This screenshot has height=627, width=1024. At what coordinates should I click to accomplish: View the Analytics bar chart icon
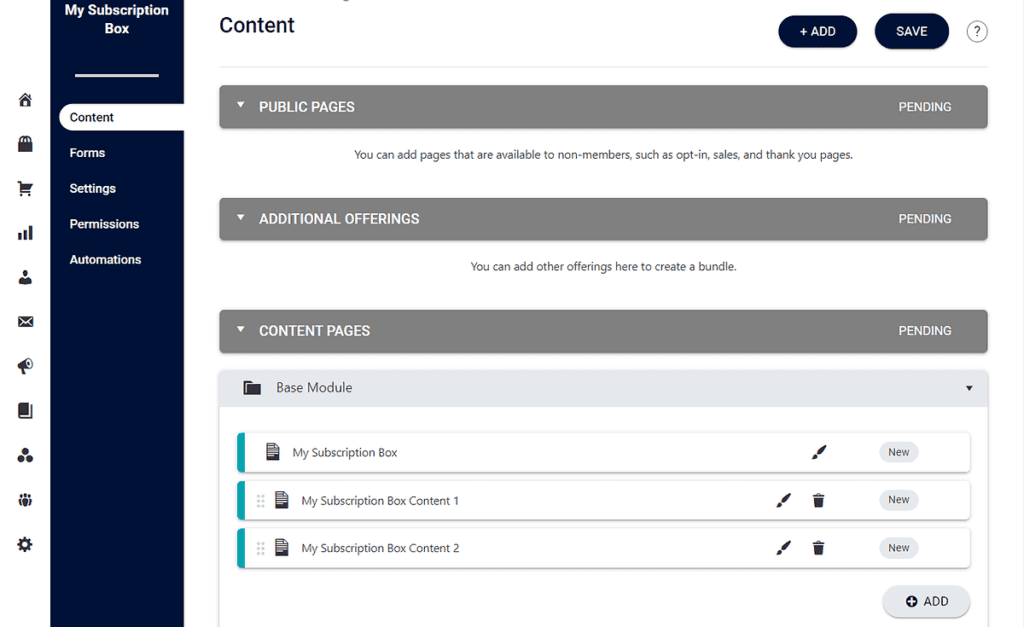coord(25,232)
